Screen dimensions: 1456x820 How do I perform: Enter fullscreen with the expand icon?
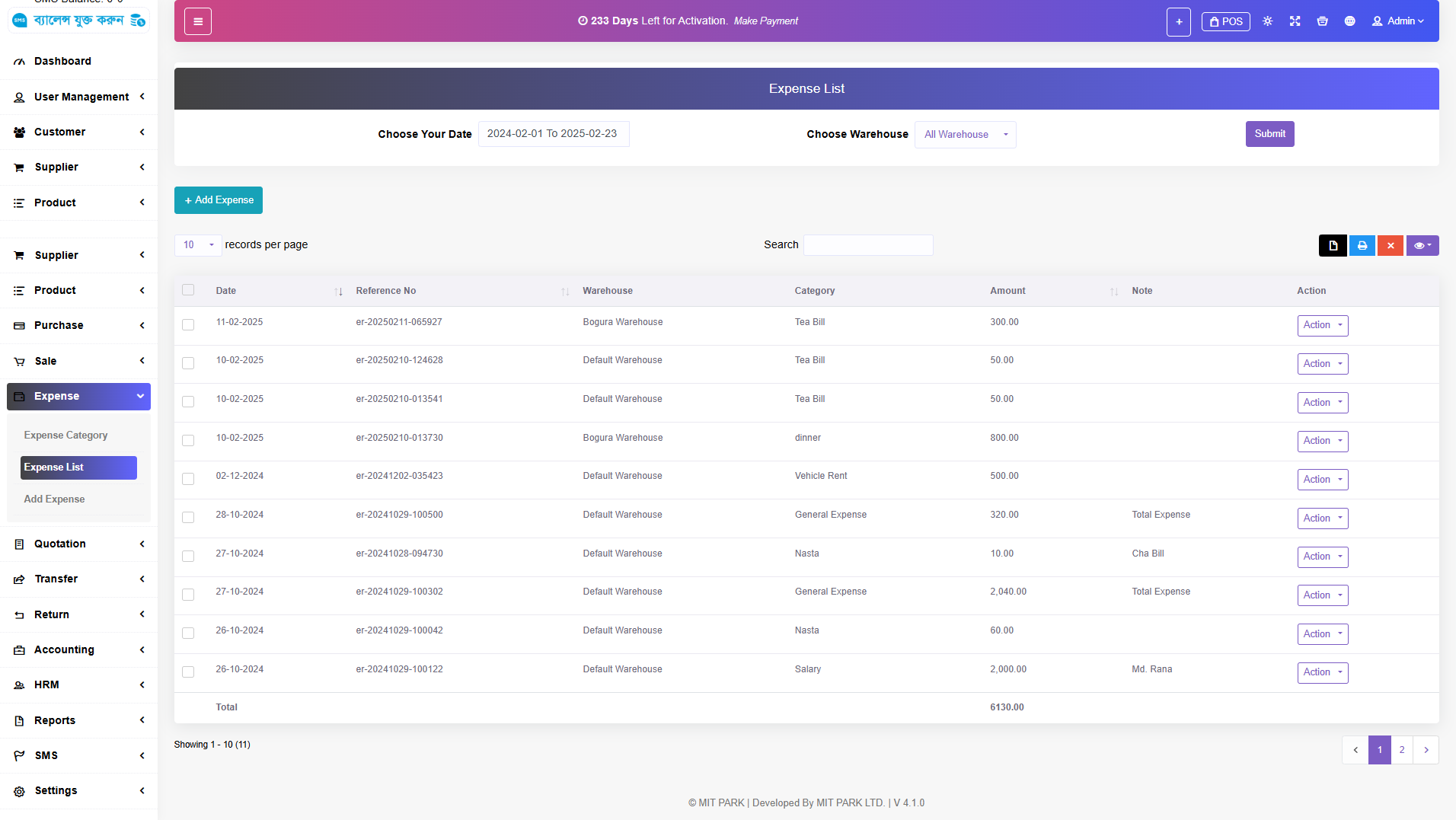[1295, 21]
